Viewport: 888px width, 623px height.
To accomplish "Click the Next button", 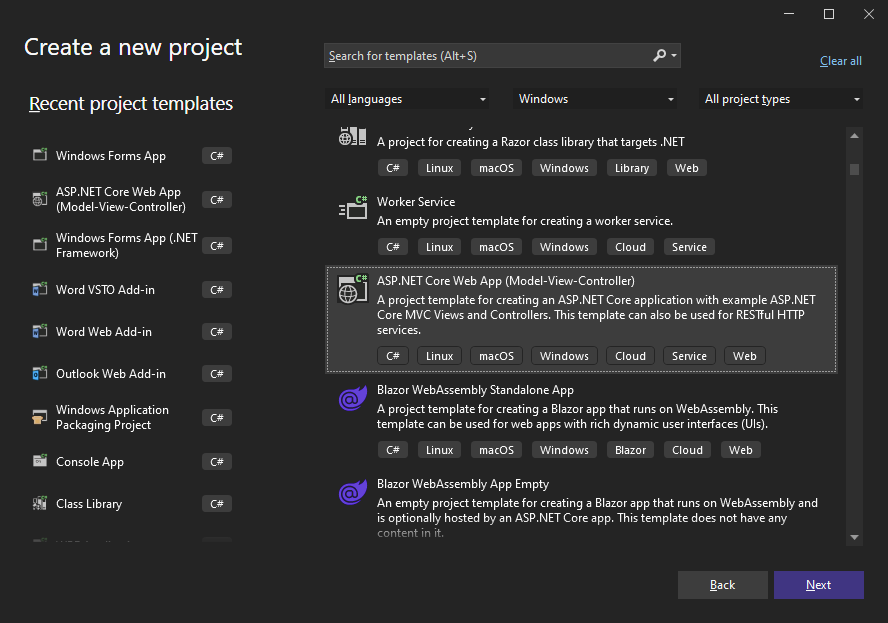I will tap(819, 584).
